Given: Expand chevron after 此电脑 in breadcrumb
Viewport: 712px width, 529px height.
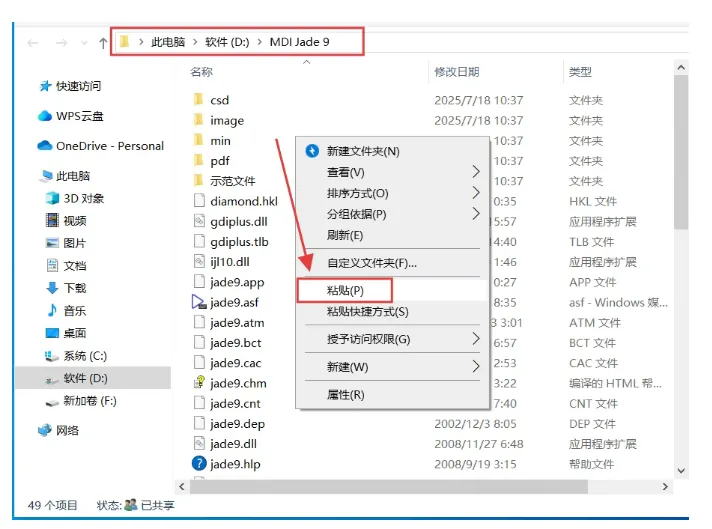Looking at the screenshot, I should pos(195,42).
